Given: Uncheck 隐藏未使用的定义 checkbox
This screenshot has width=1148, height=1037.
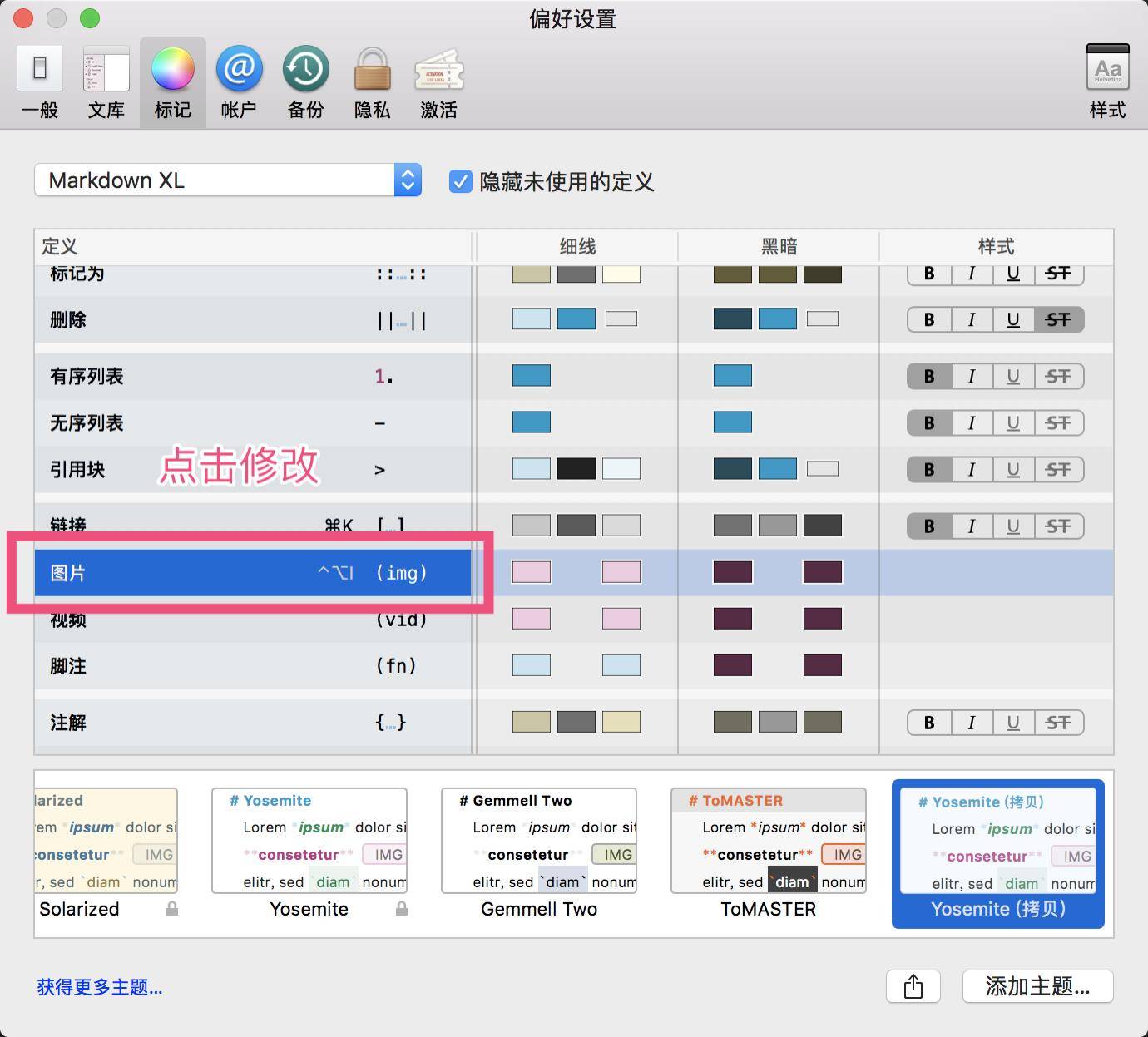Looking at the screenshot, I should point(460,181).
